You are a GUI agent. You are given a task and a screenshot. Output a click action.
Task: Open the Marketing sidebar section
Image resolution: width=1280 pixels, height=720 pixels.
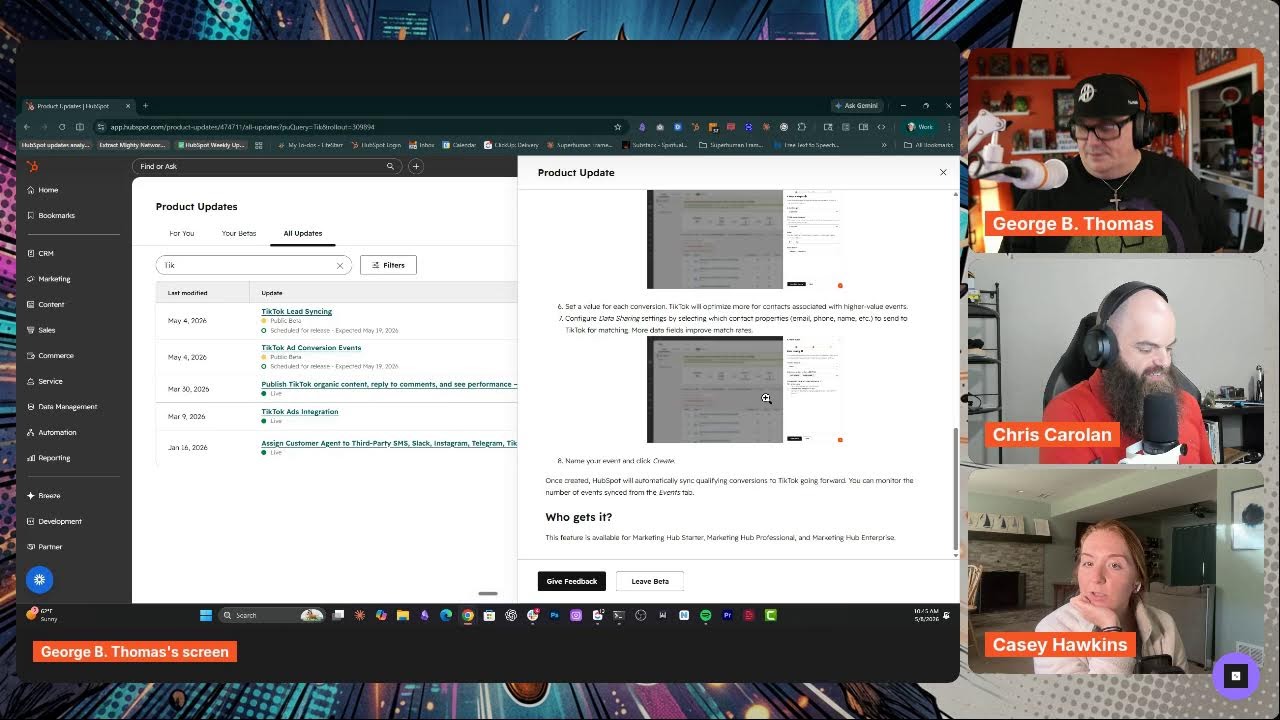pos(54,279)
